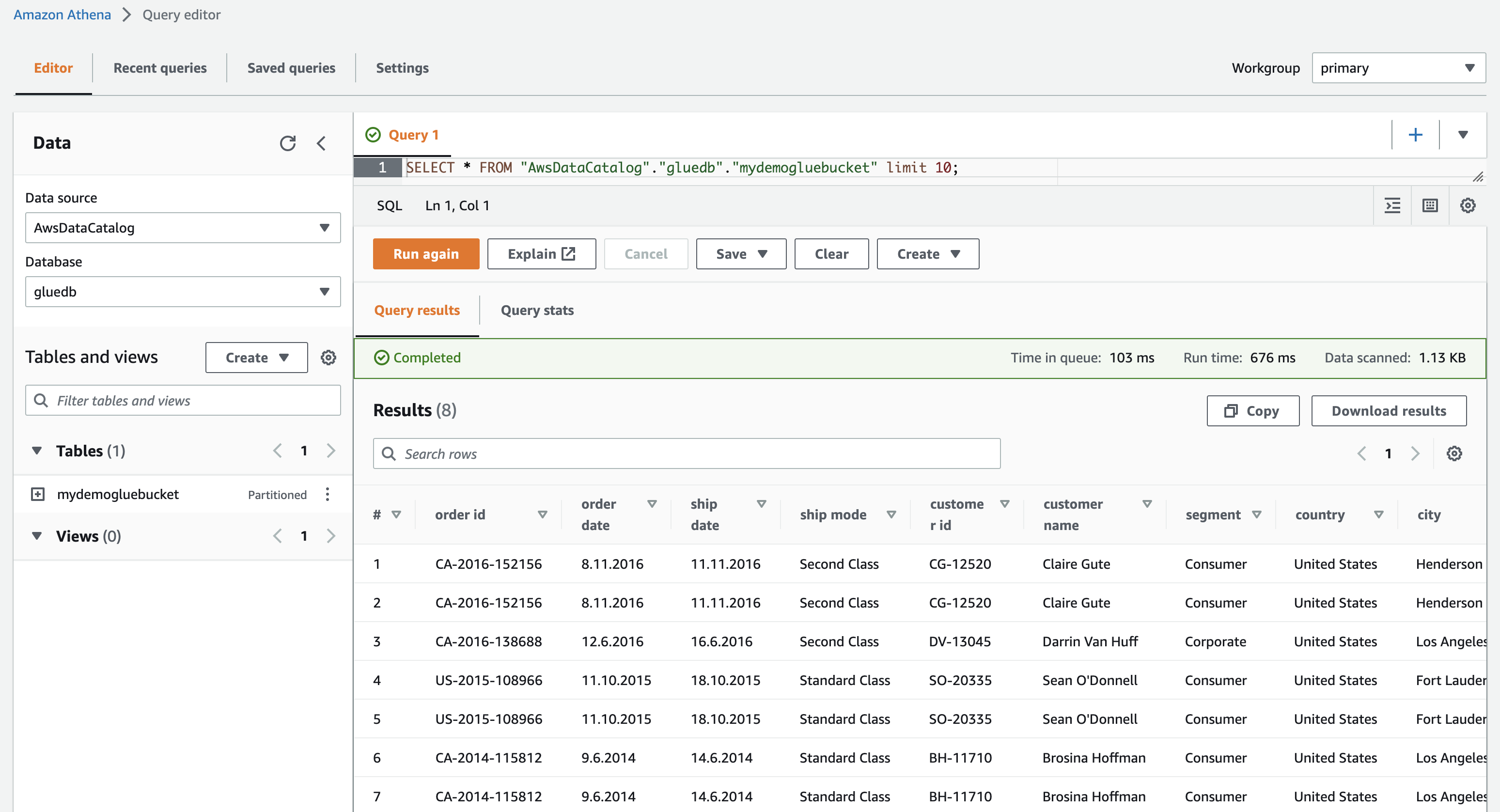Open mydemogluebucket three-dot actions menu
1500x812 pixels.
pos(327,494)
